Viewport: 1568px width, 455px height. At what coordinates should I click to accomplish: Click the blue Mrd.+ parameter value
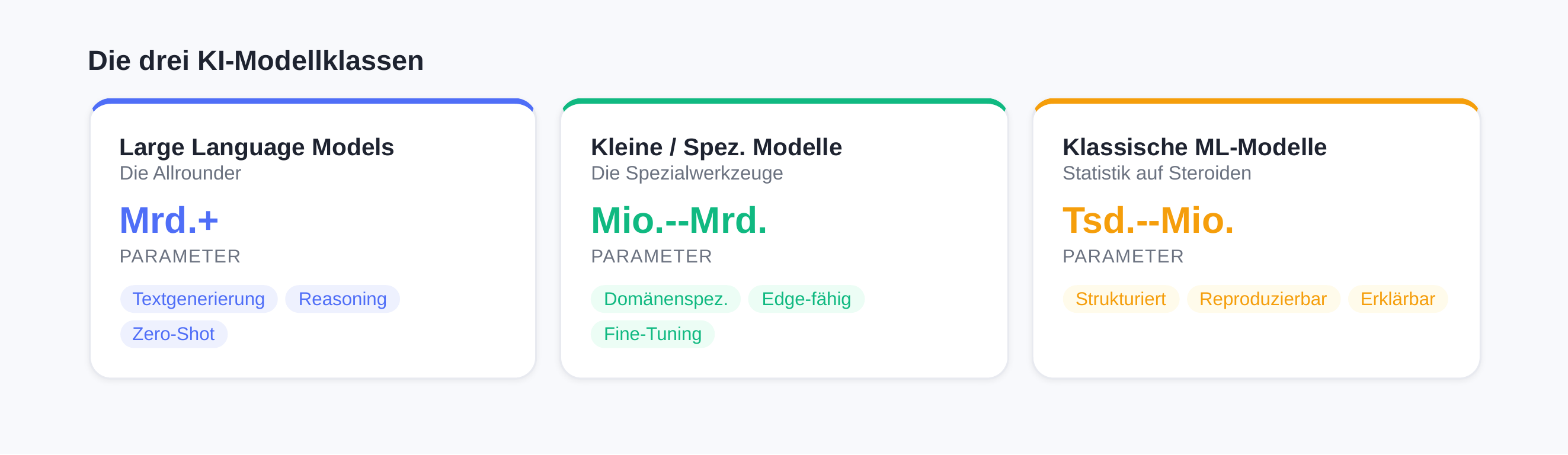tap(169, 220)
